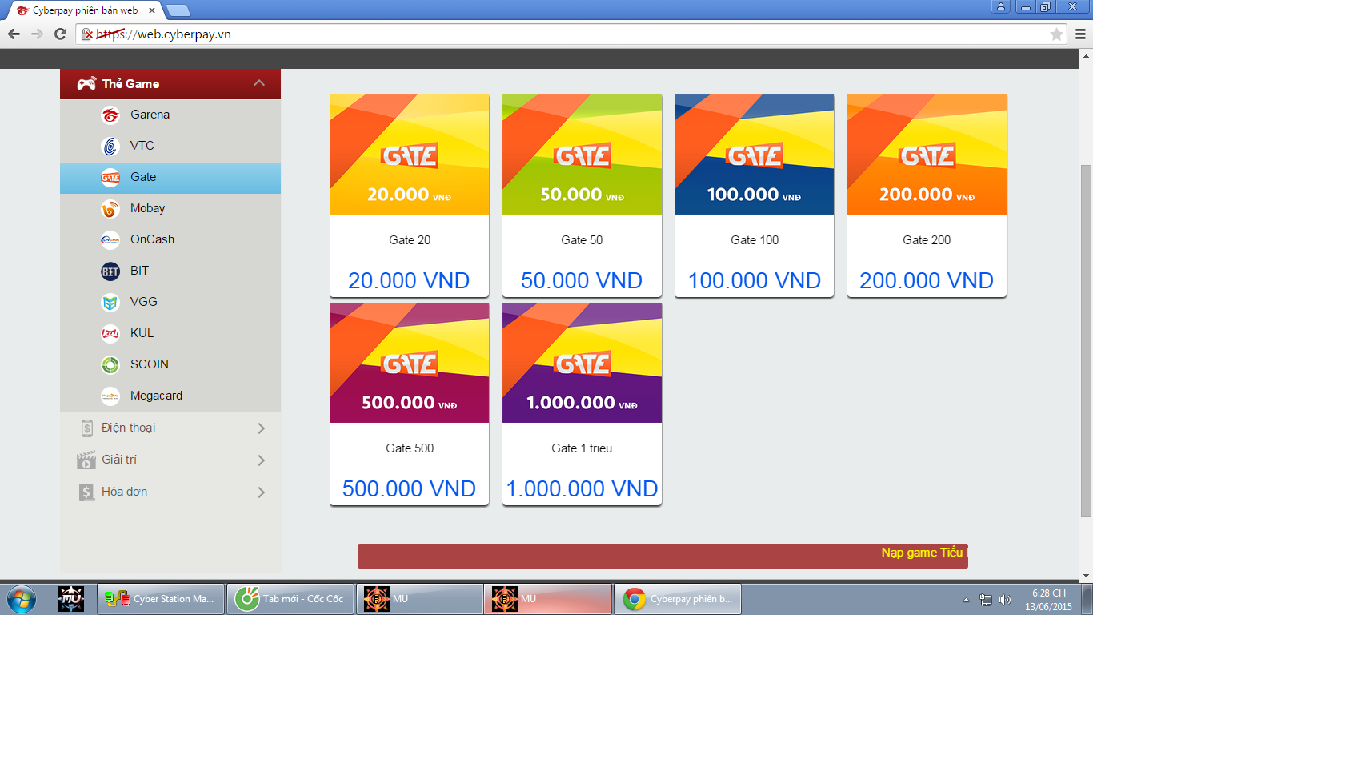Click the Gate logo icon in sidebar
The width and height of the screenshot is (1366, 768).
pos(110,177)
